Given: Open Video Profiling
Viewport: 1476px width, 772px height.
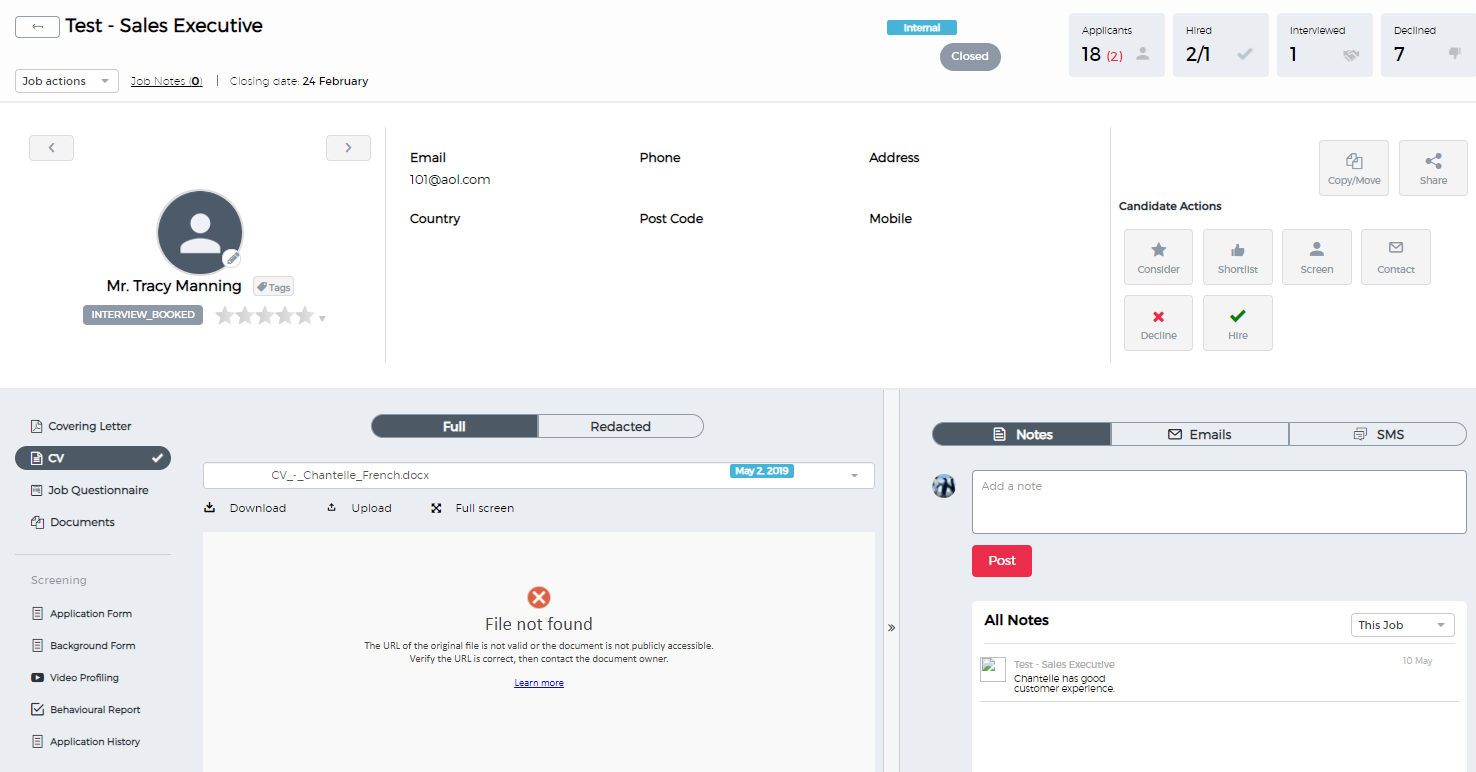Looking at the screenshot, I should click(x=75, y=678).
